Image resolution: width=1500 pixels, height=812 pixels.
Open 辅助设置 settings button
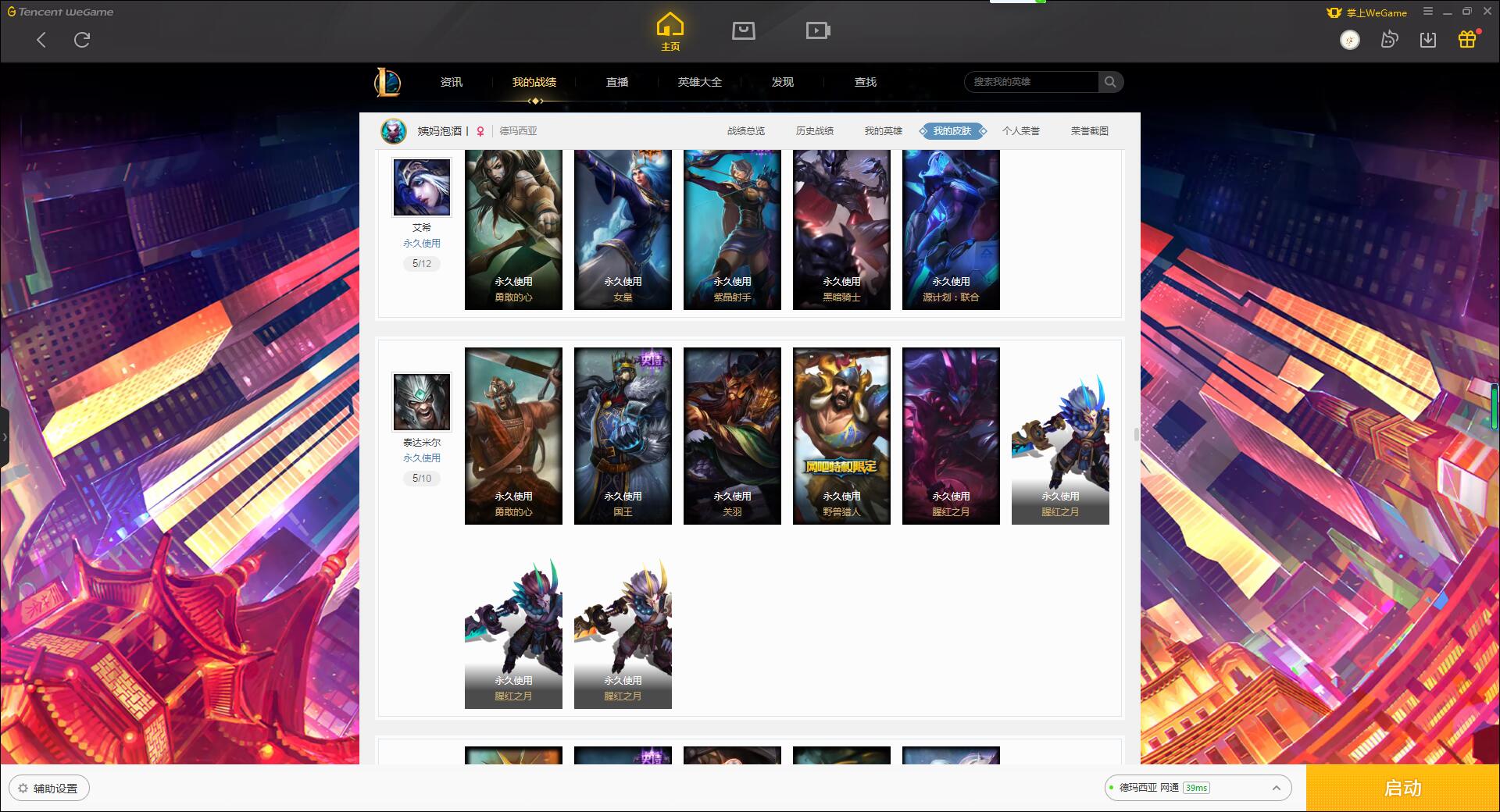pyautogui.click(x=49, y=788)
